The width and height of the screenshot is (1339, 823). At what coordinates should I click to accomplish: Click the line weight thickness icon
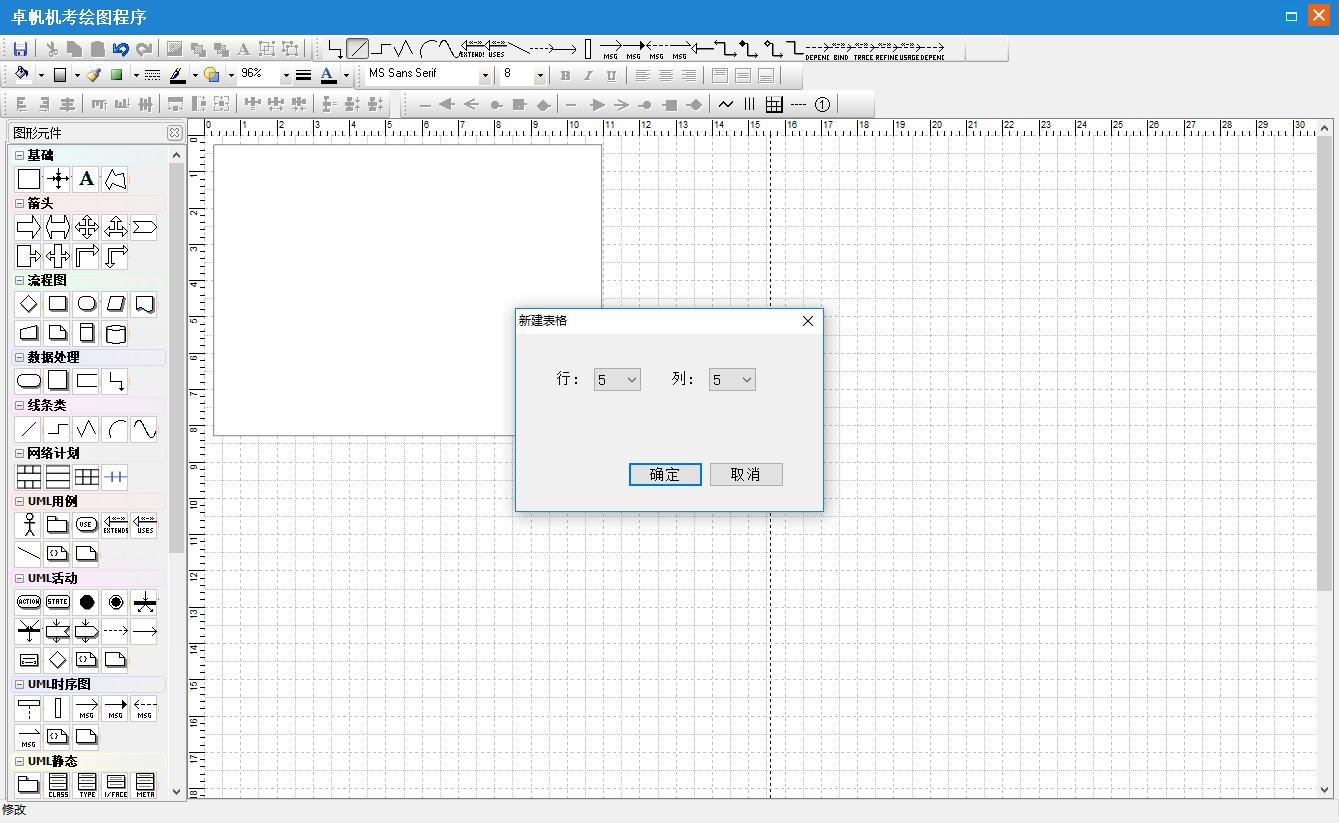pyautogui.click(x=303, y=74)
